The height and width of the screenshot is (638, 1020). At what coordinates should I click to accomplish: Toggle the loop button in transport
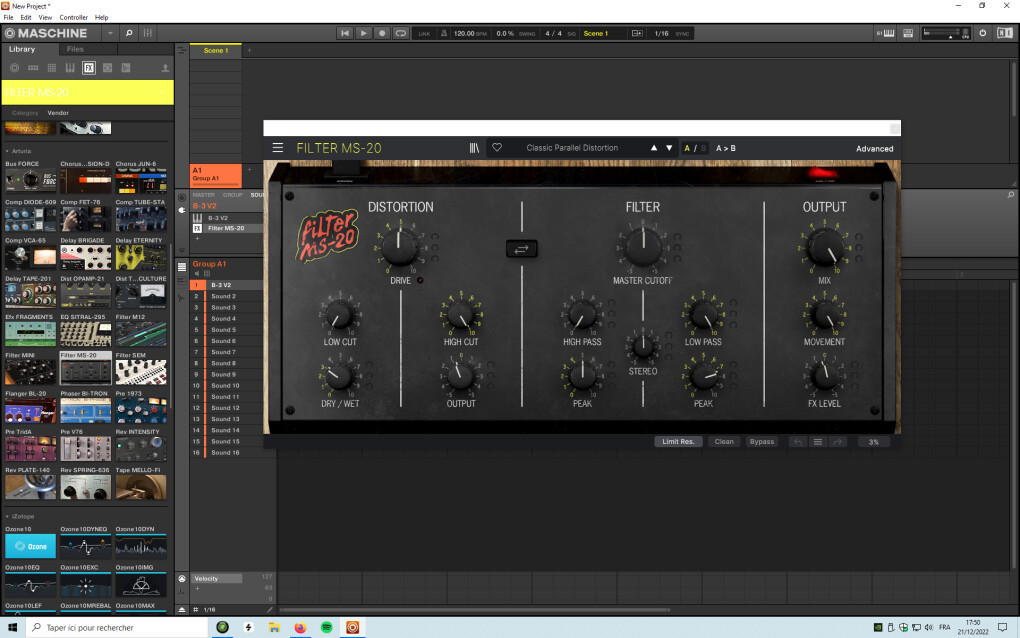[x=401, y=33]
